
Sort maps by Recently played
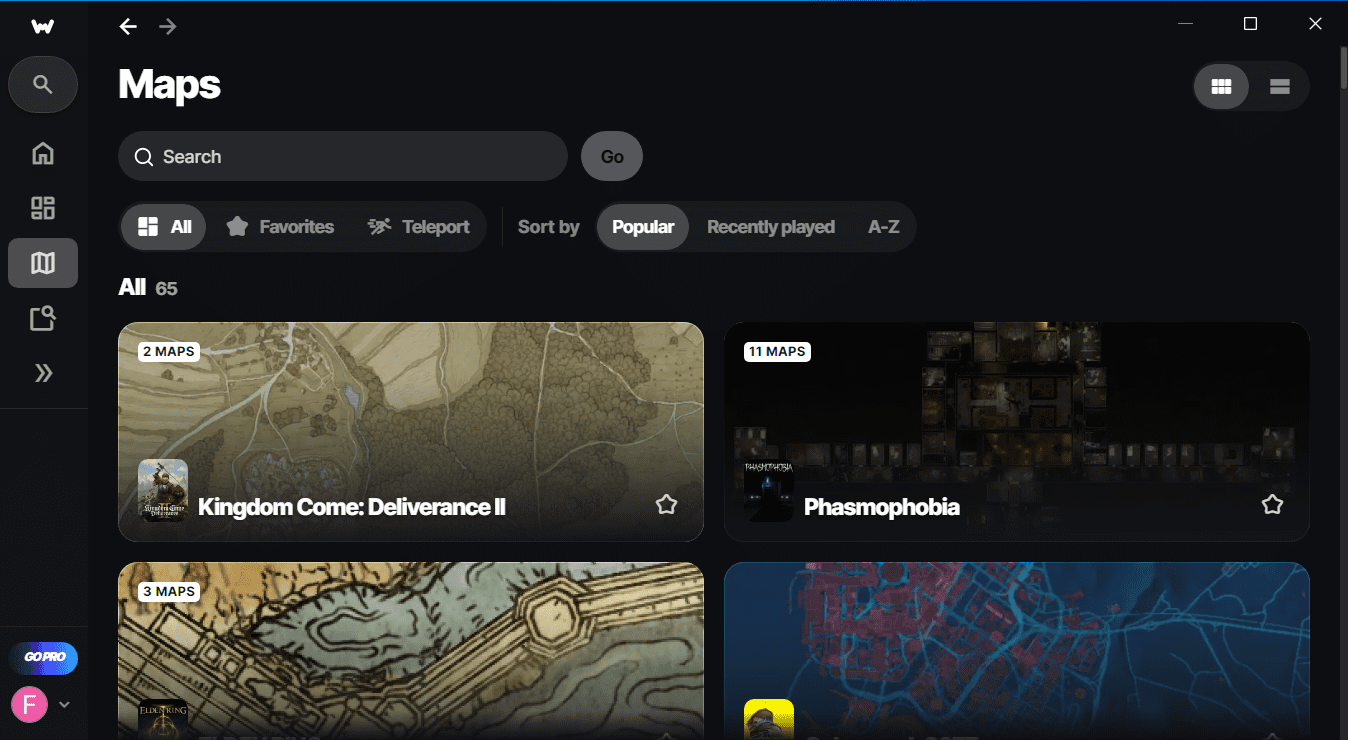pyautogui.click(x=771, y=227)
